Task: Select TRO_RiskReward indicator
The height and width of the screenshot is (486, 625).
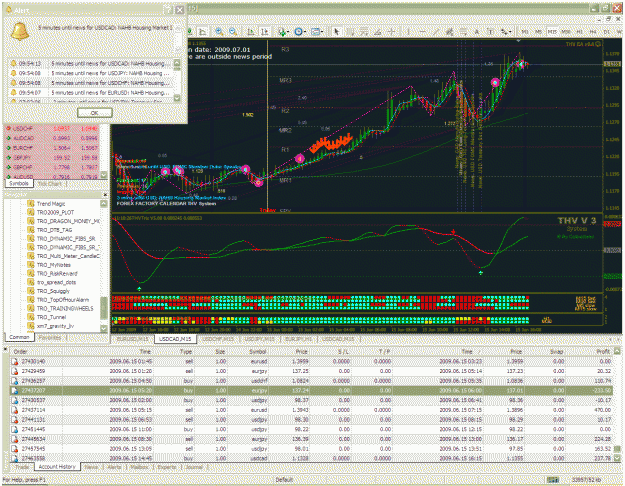Action: click(57, 273)
